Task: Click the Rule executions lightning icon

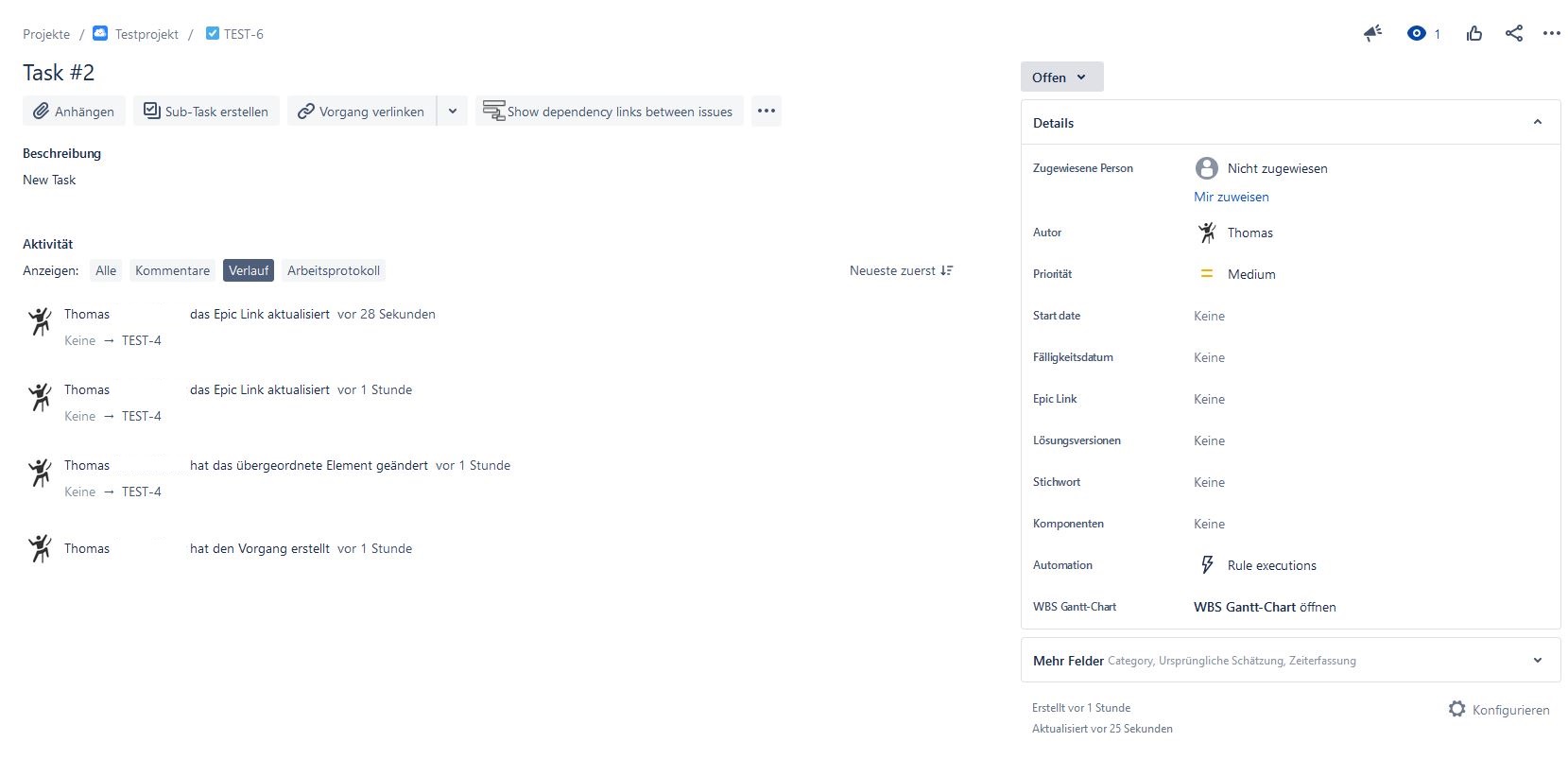Action: (1207, 564)
